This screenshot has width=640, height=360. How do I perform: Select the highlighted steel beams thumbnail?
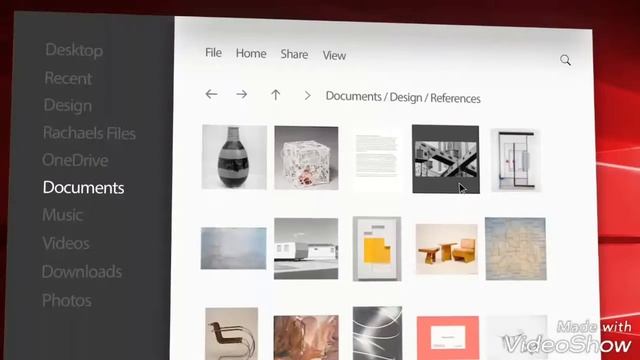[x=446, y=159]
